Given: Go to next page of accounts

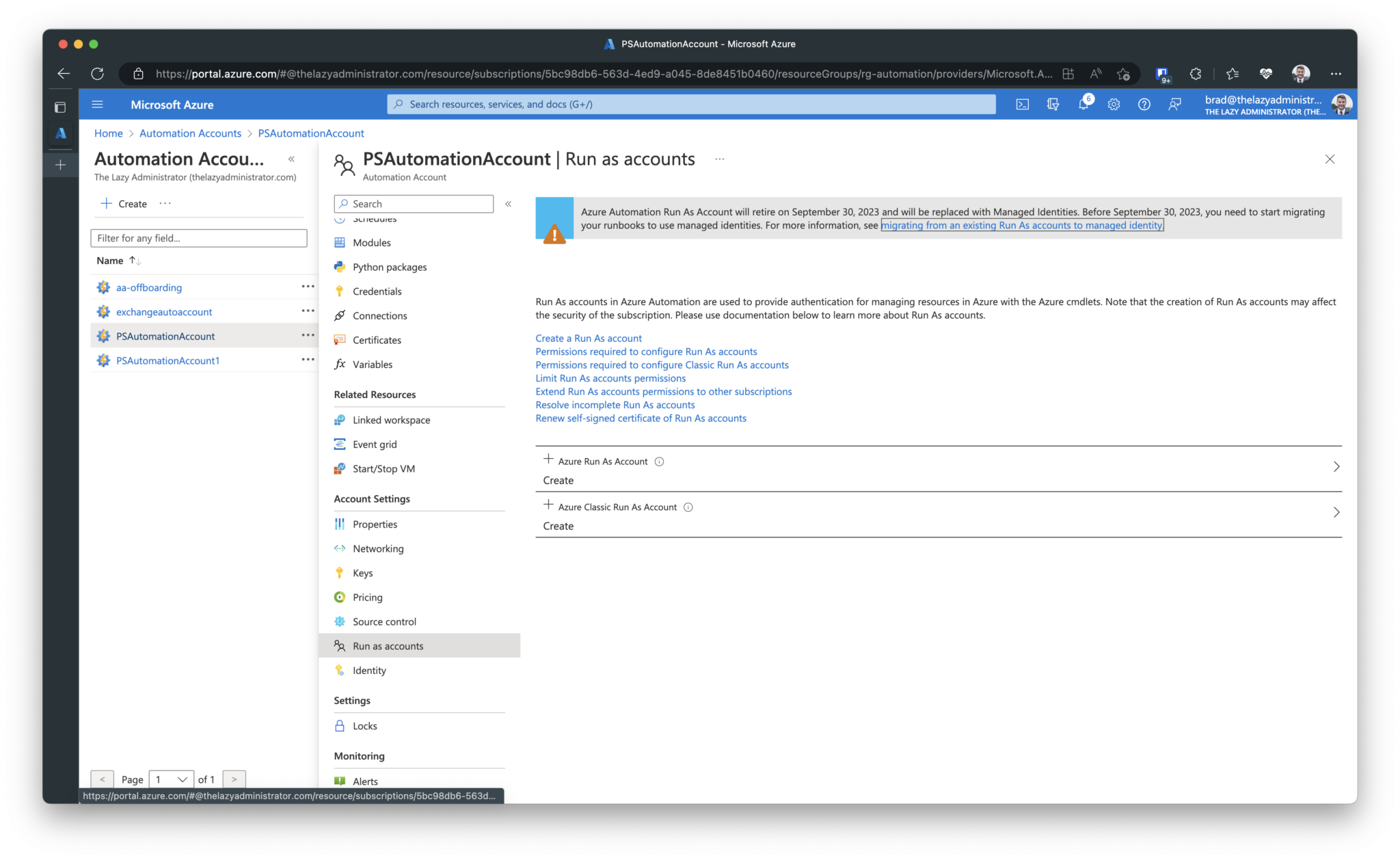Looking at the screenshot, I should (x=234, y=779).
